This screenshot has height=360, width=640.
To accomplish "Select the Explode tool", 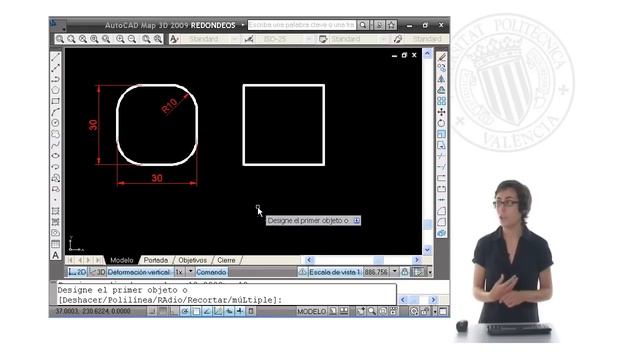I will coord(441,233).
